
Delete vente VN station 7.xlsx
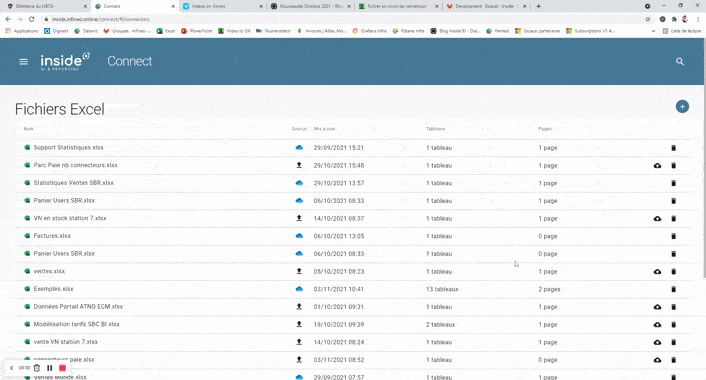674,342
